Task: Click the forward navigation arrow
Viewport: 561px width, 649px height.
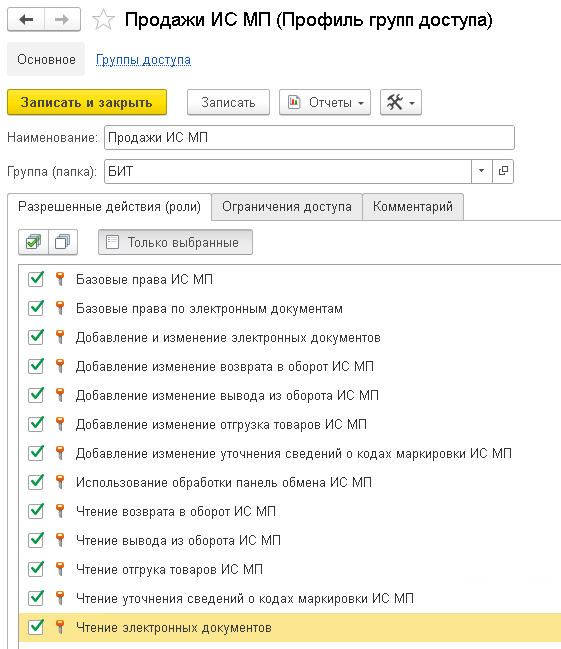Action: [x=62, y=19]
